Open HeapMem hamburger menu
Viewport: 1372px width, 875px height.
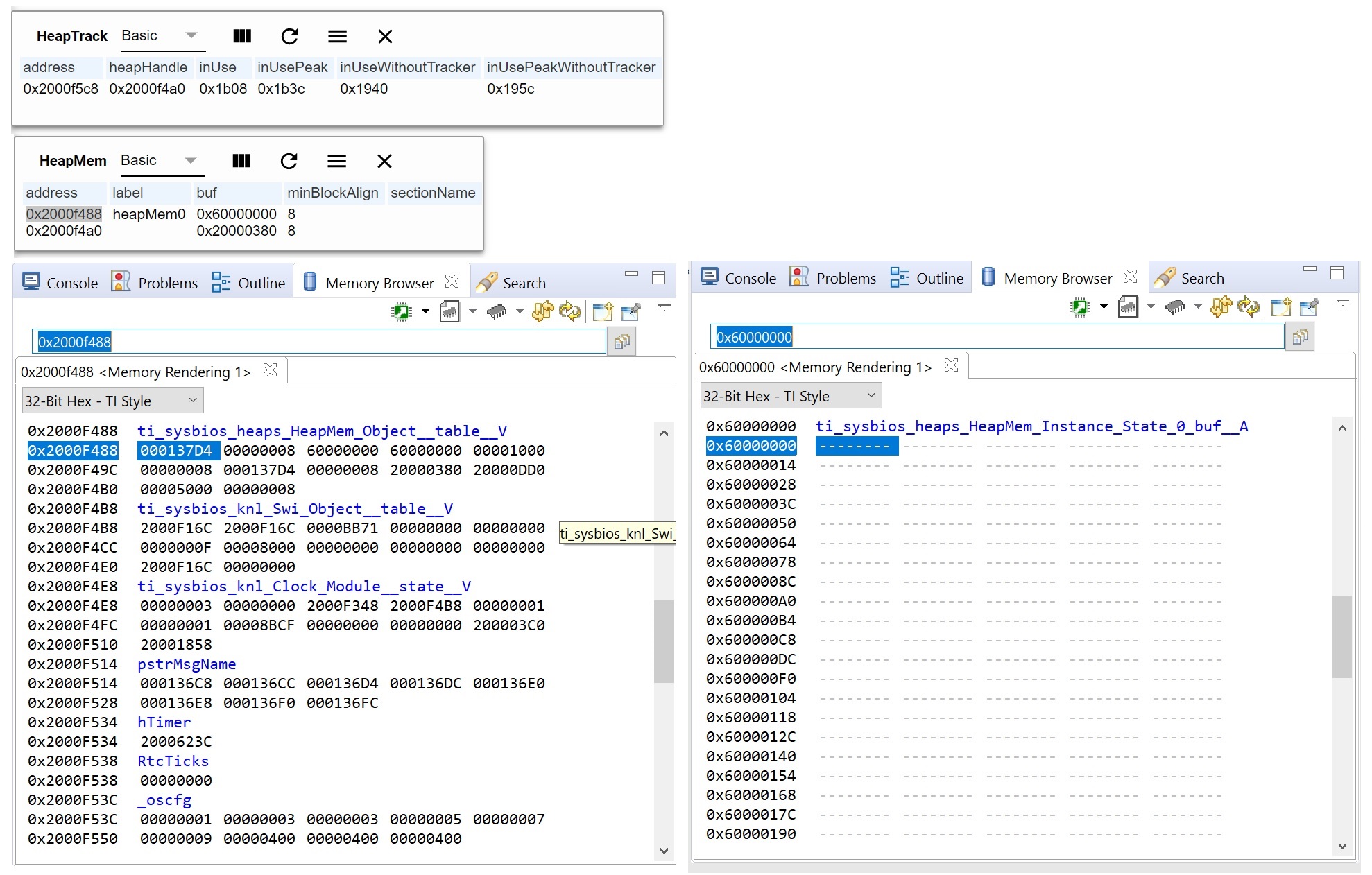(x=336, y=161)
